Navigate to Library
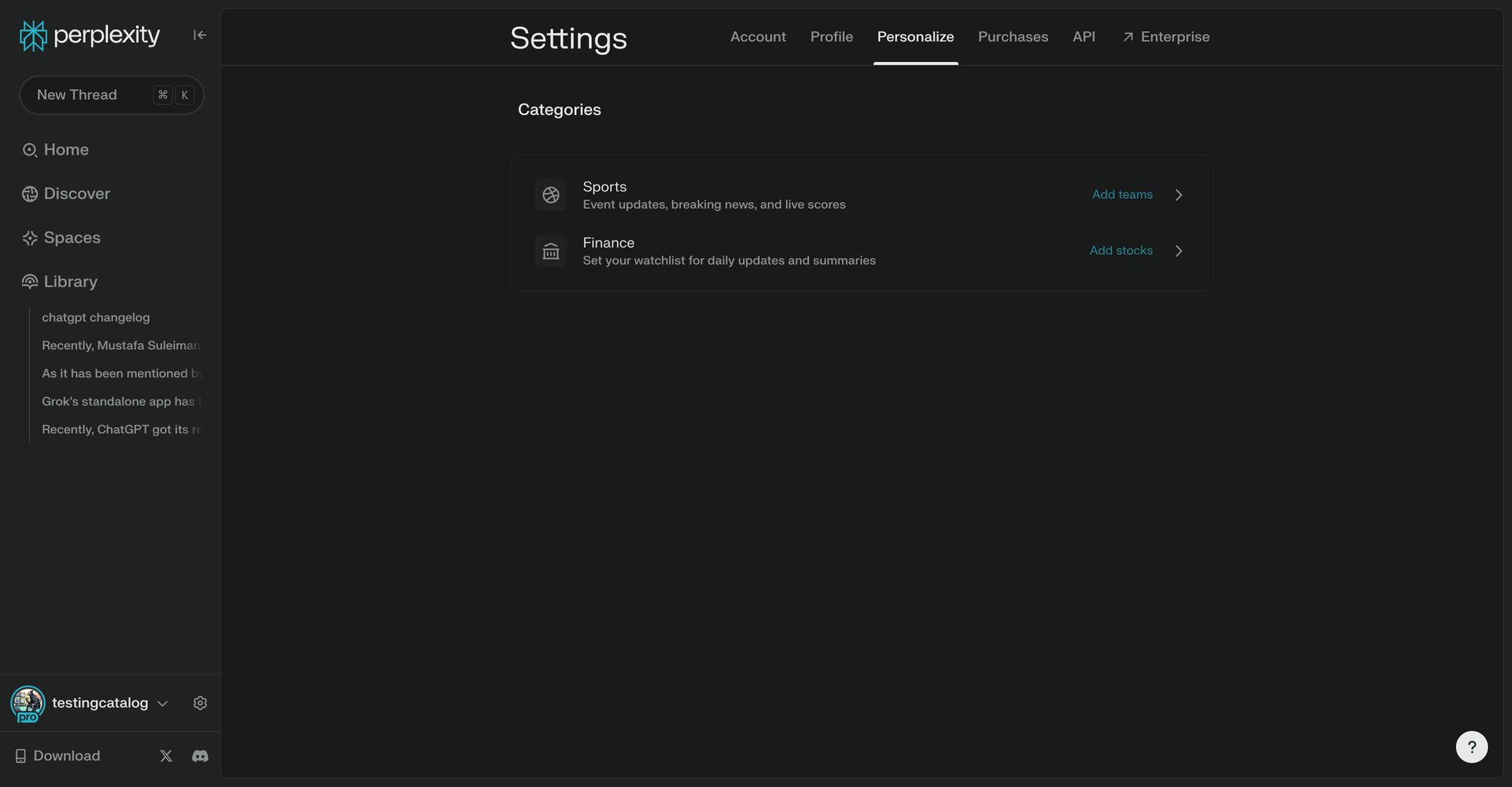Screen dimensions: 1512x787 pos(70,281)
